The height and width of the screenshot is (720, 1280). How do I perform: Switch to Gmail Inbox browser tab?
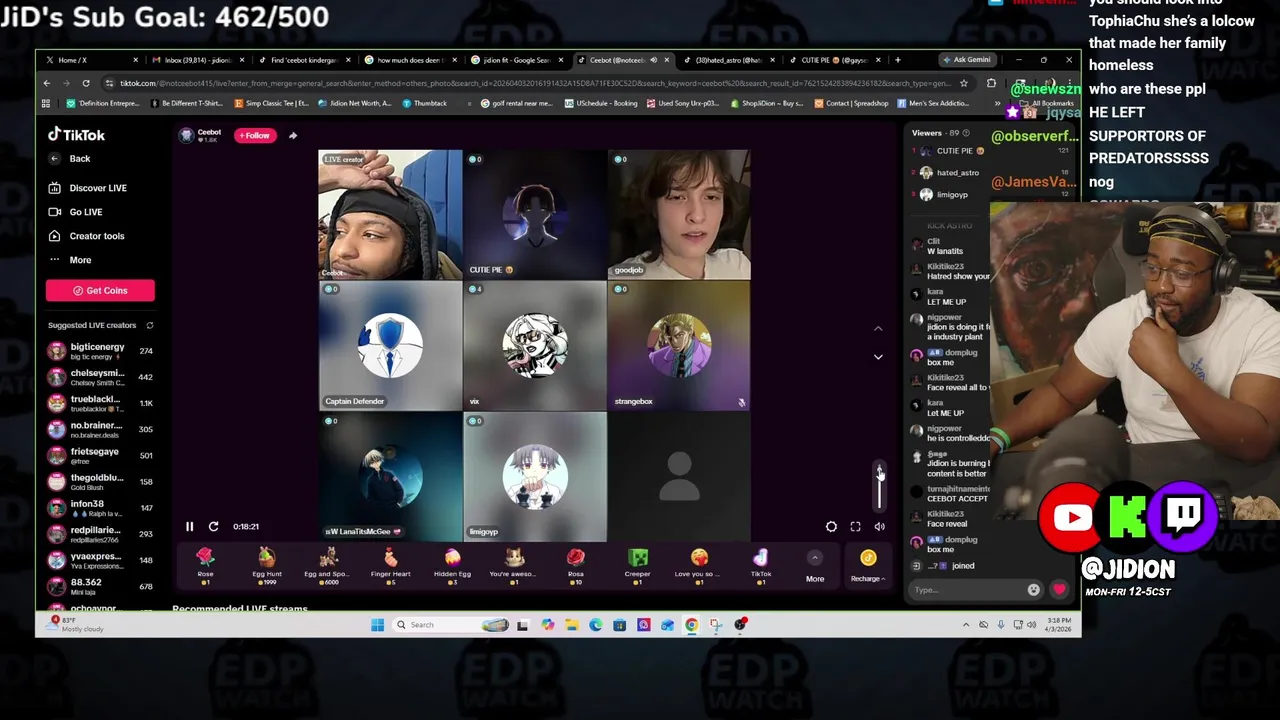198,60
